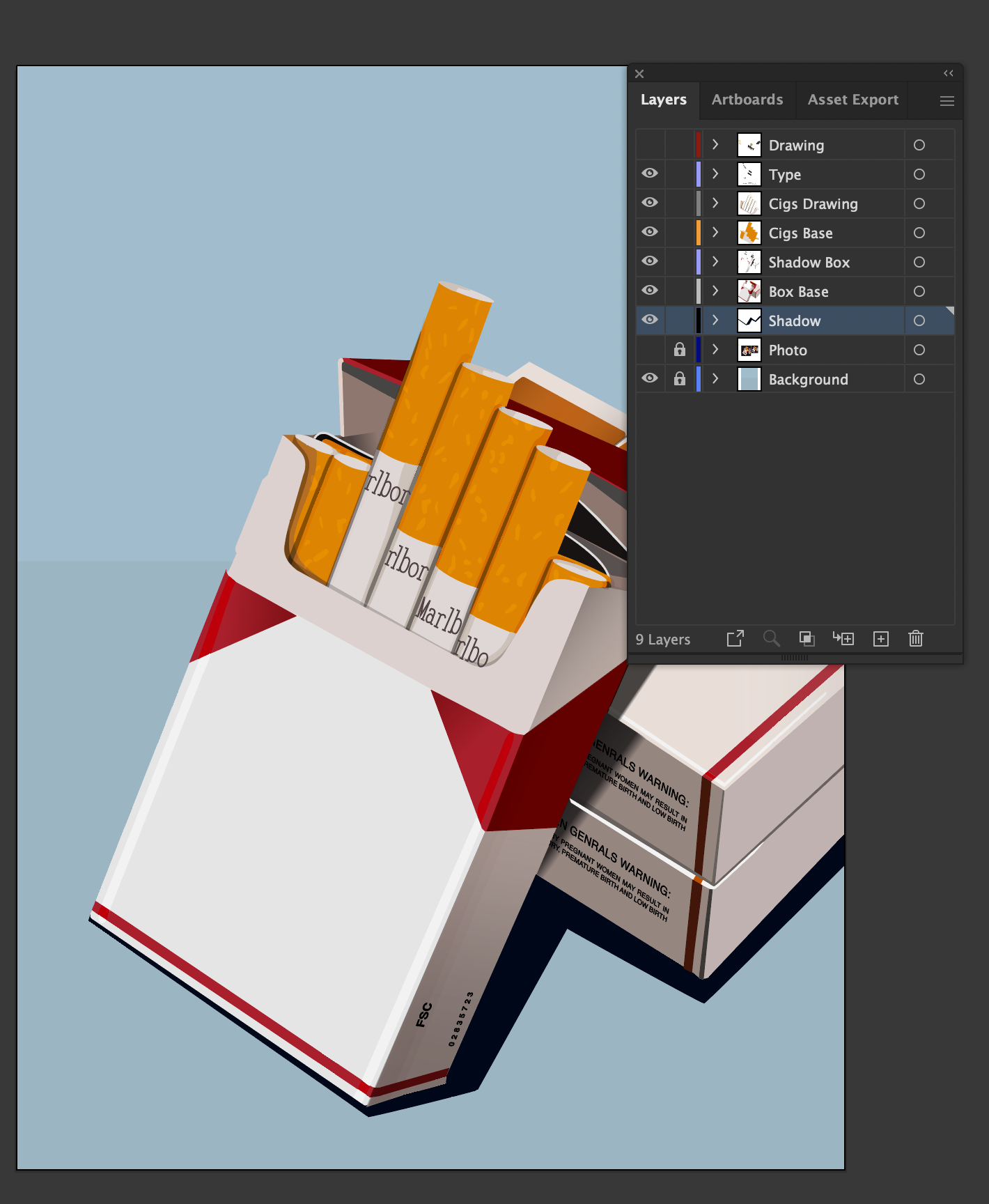Select the Drawing layer name

pos(796,146)
